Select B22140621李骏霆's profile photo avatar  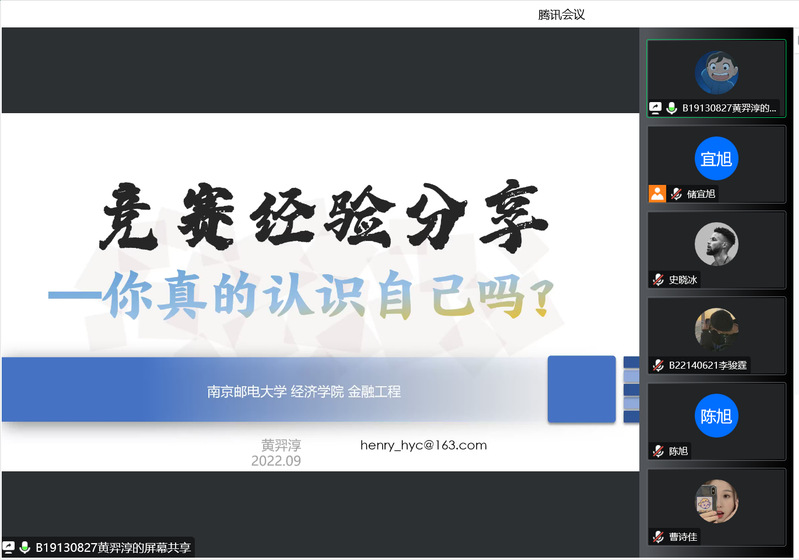(716, 329)
